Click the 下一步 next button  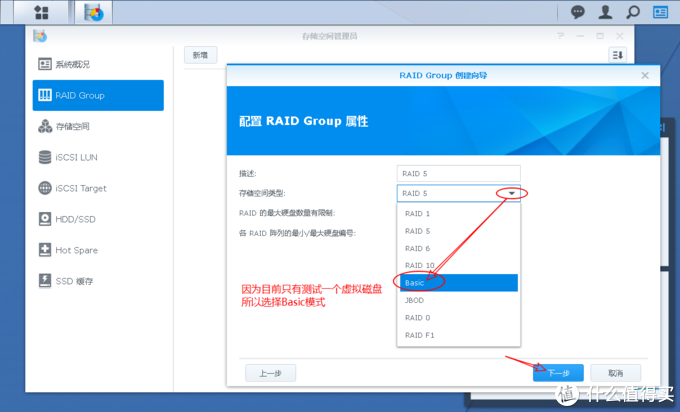coord(558,373)
